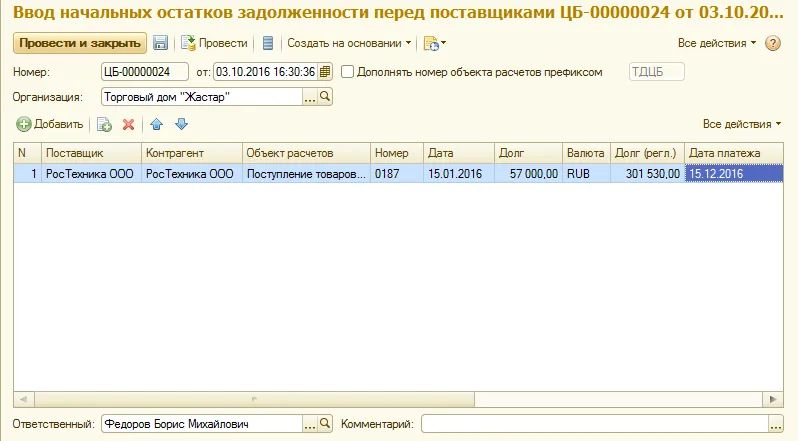The image size is (798, 441).
Task: Click magnifier icon to open Организация
Action: pos(325,97)
